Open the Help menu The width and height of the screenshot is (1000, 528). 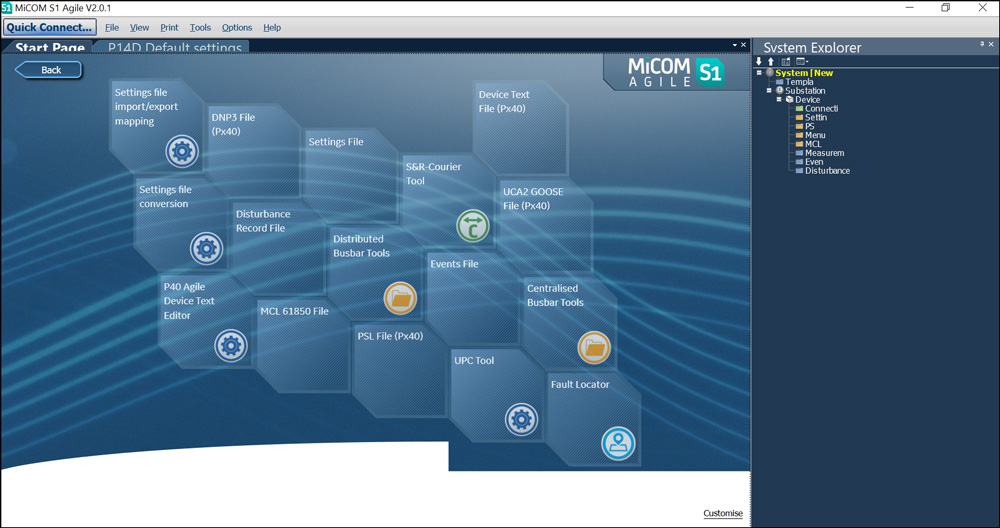(272, 27)
